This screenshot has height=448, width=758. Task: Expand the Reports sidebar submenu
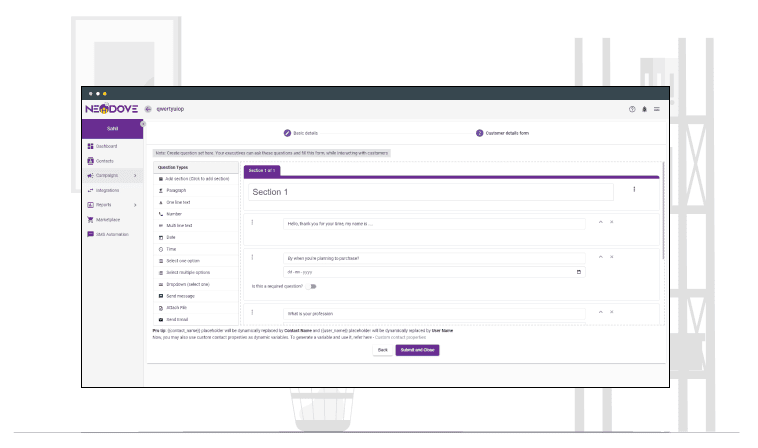pos(136,205)
